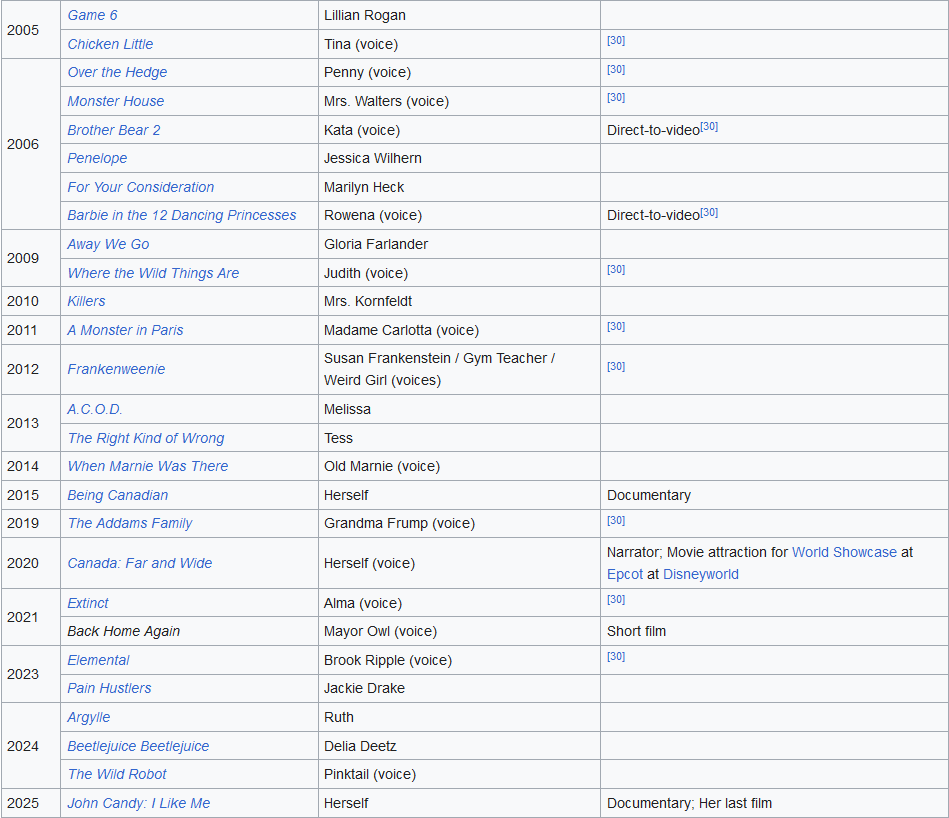Viewport: 949px width, 818px height.
Task: Open the Epcot link
Action: click(x=625, y=574)
